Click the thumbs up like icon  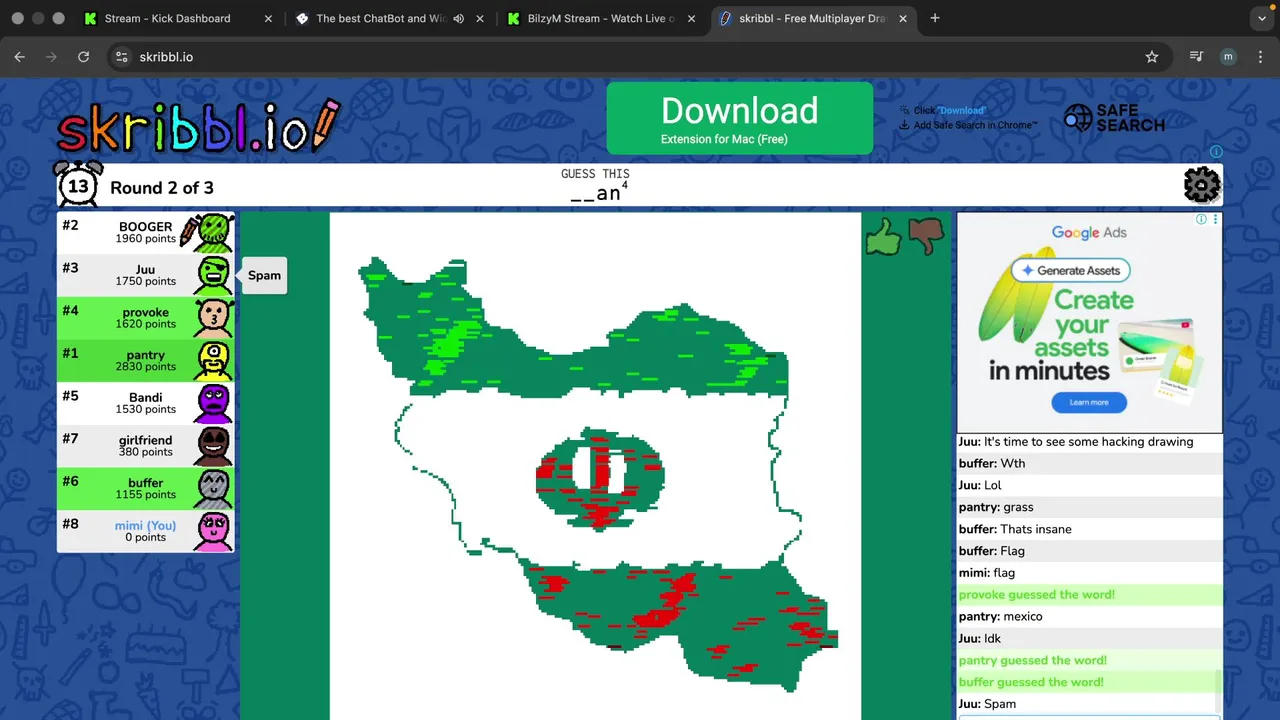pyautogui.click(x=884, y=238)
